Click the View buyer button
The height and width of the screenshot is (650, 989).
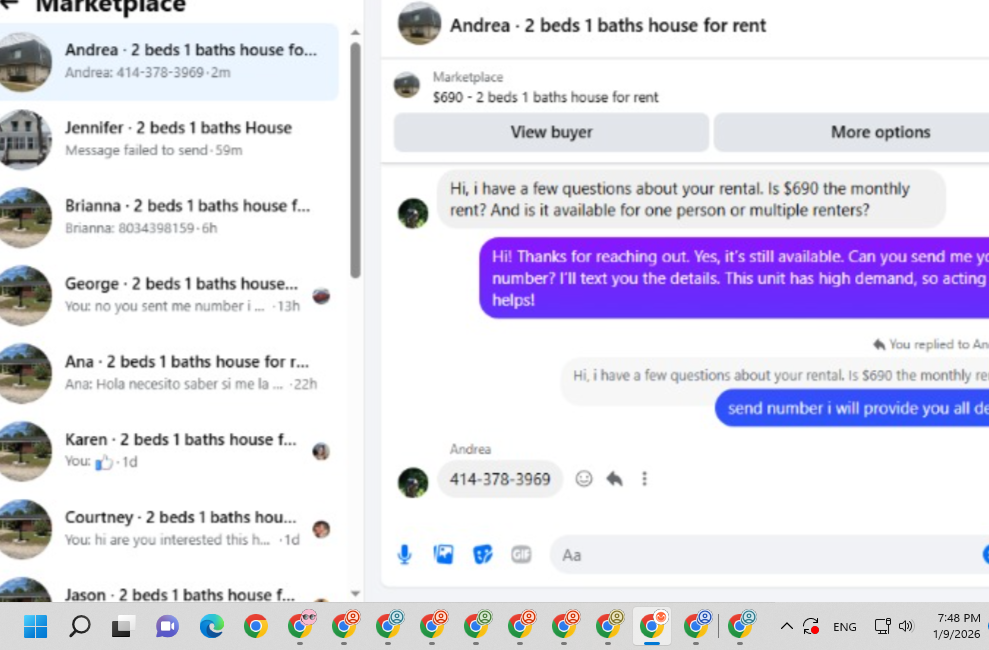coord(551,132)
